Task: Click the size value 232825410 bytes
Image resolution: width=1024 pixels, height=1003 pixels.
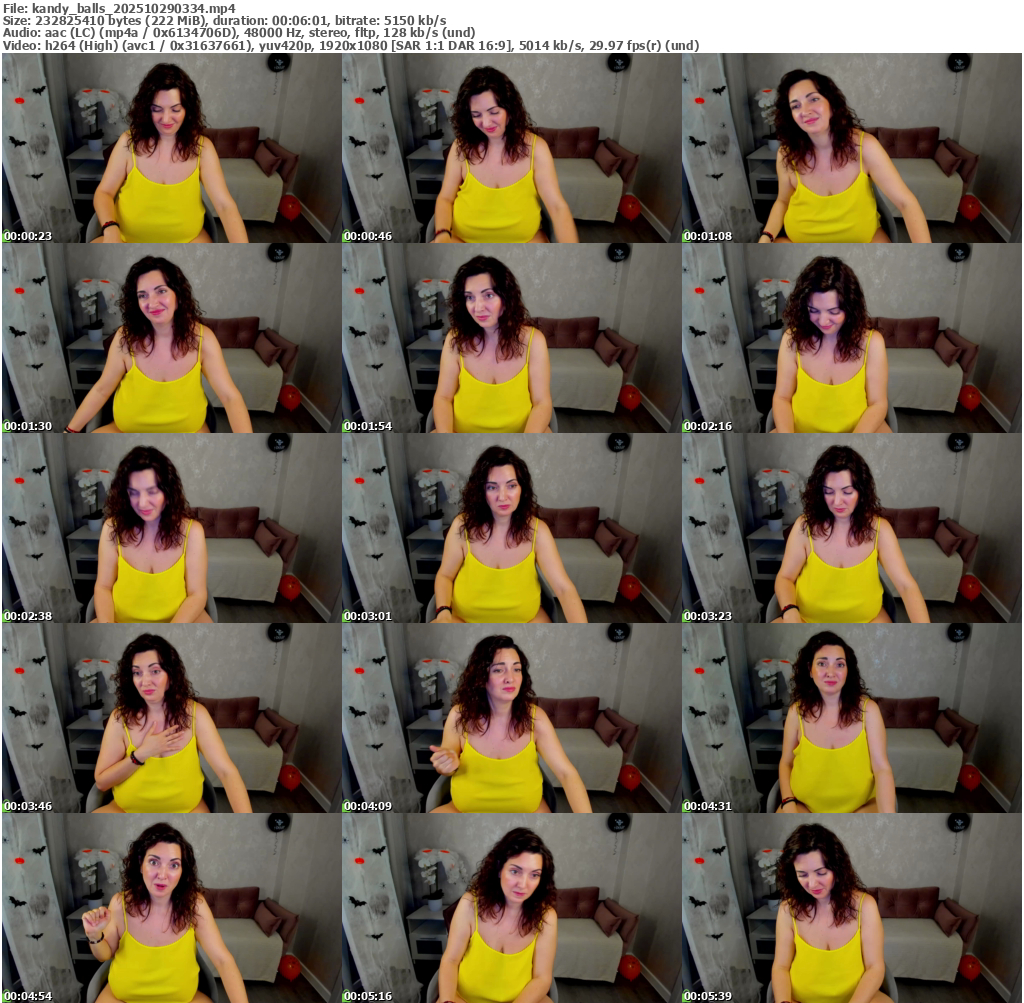Action: (x=84, y=21)
